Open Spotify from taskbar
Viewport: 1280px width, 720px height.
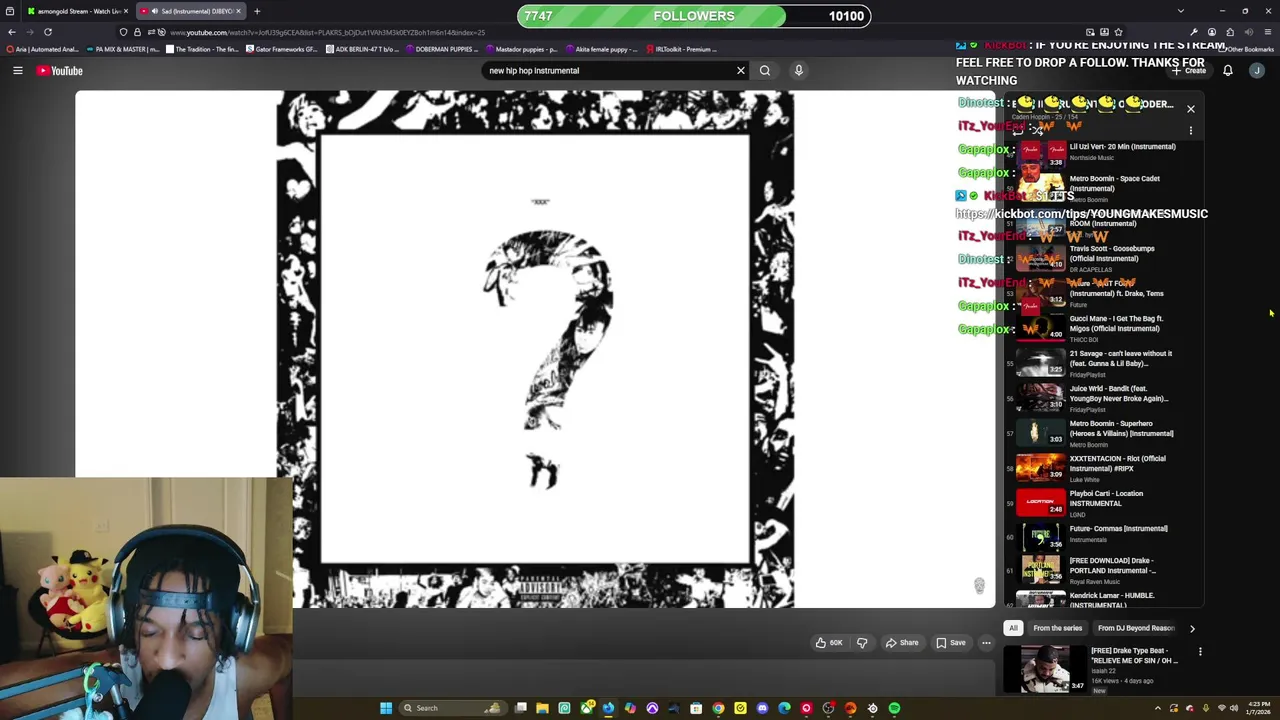894,708
